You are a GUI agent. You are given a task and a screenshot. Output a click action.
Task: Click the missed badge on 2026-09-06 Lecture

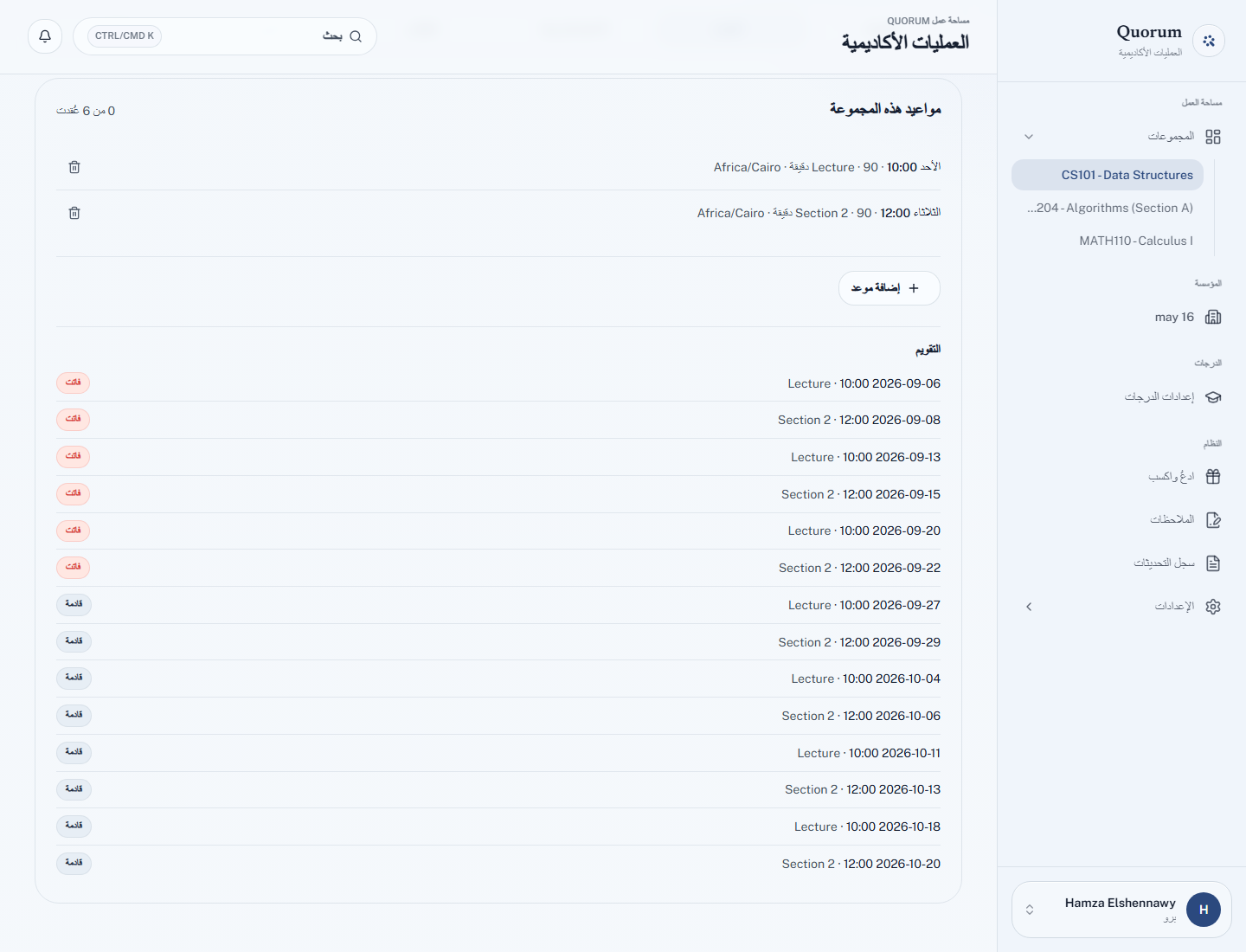coord(73,383)
